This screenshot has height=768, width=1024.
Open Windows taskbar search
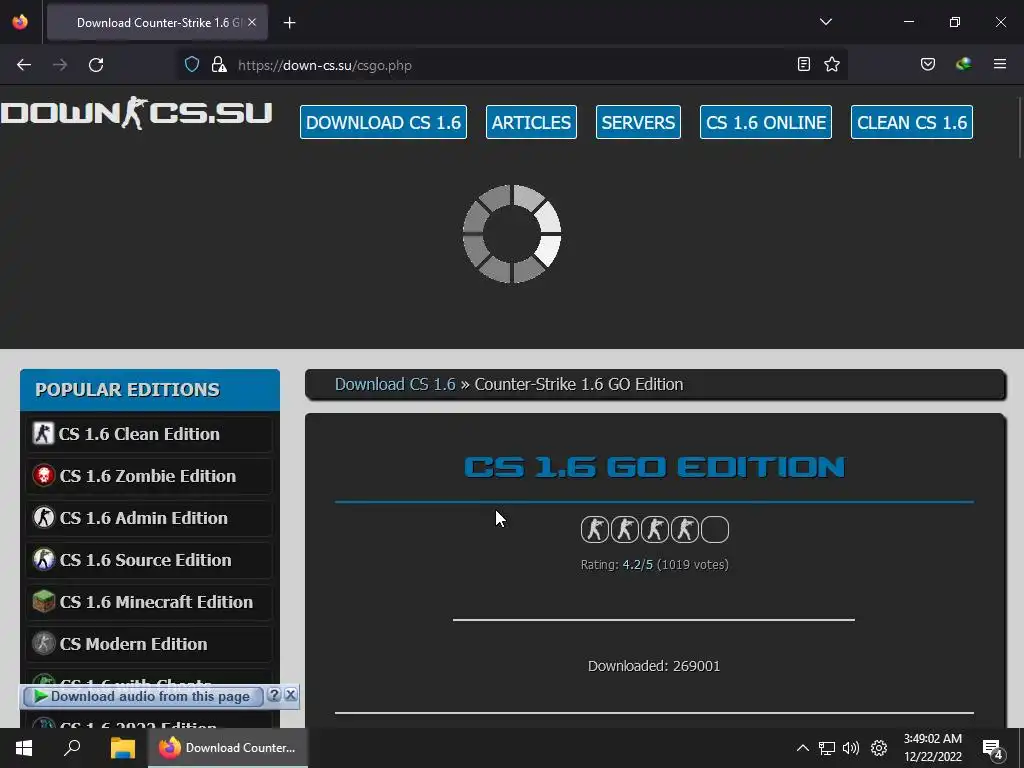click(72, 748)
